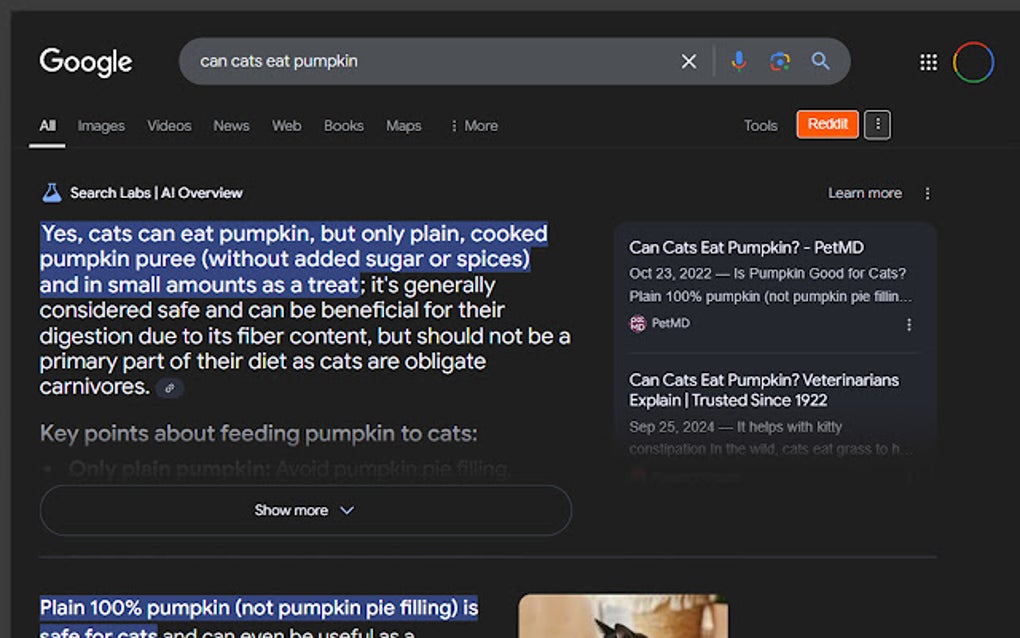This screenshot has height=638, width=1020.
Task: Open your Google account profile avatar
Action: coord(973,61)
